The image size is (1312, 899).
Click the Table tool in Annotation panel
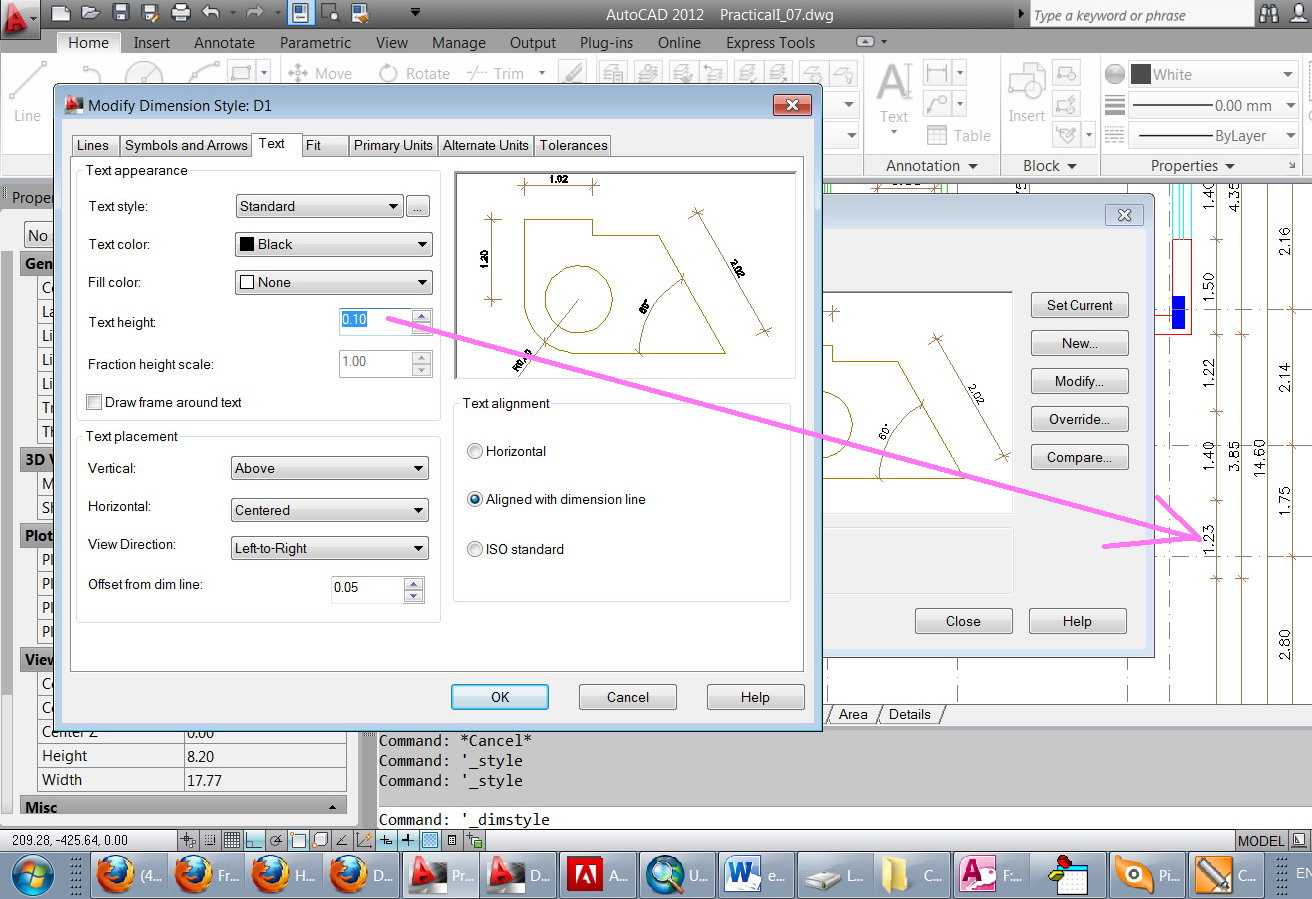tap(958, 135)
